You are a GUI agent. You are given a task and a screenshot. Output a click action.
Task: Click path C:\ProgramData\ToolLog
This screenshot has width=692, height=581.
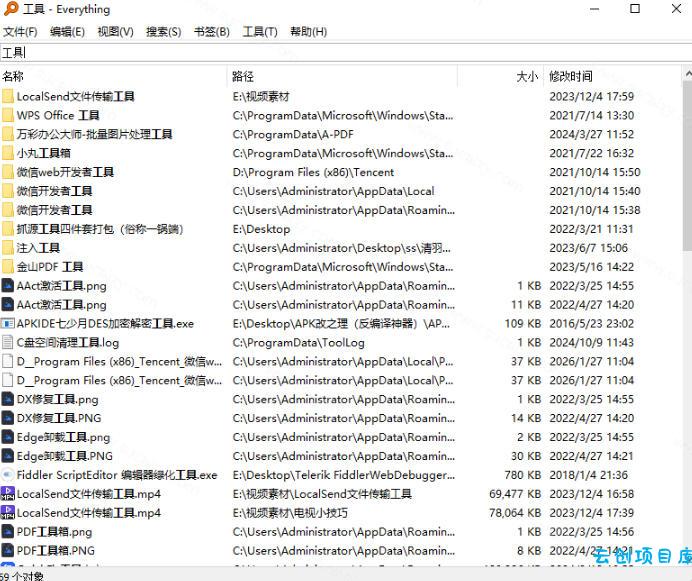[x=298, y=343]
